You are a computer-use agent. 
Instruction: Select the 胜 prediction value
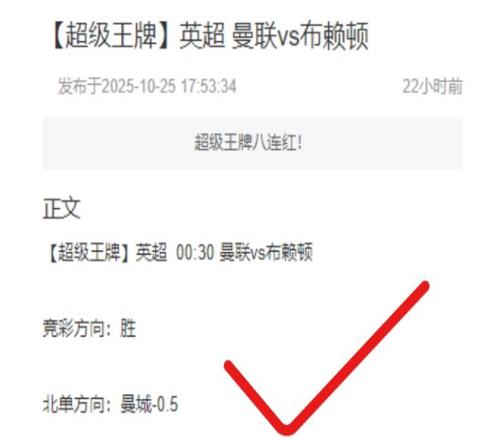pos(128,328)
